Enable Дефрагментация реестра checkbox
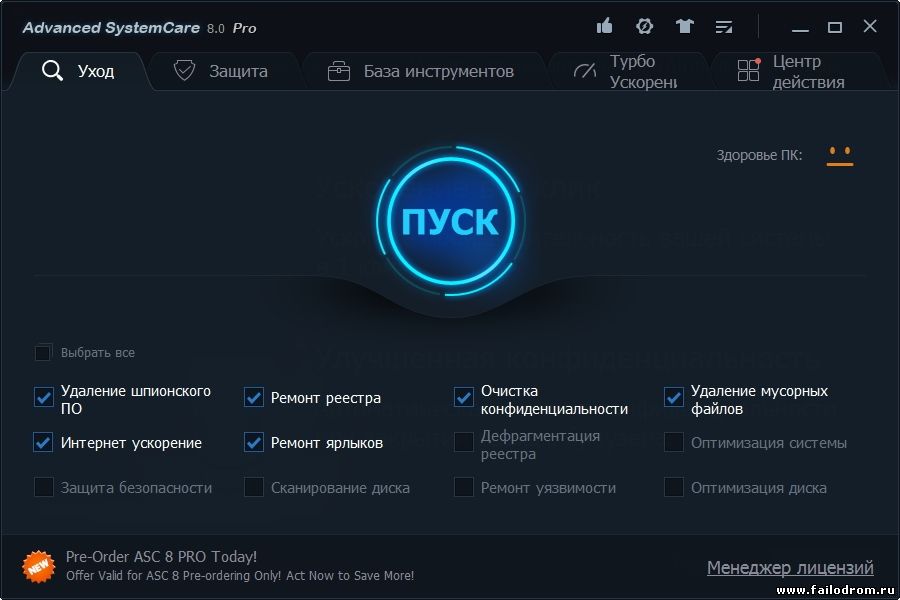The image size is (900, 600). point(464,442)
